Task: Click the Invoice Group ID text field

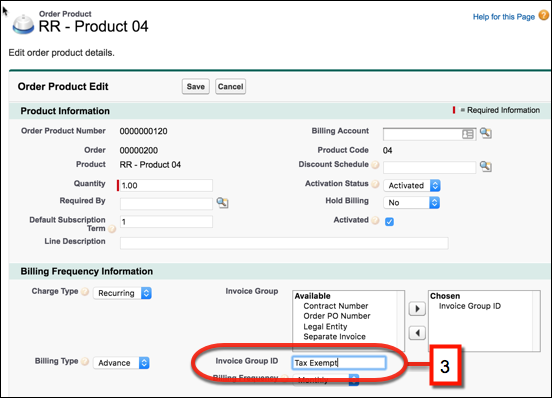Action: [x=339, y=363]
